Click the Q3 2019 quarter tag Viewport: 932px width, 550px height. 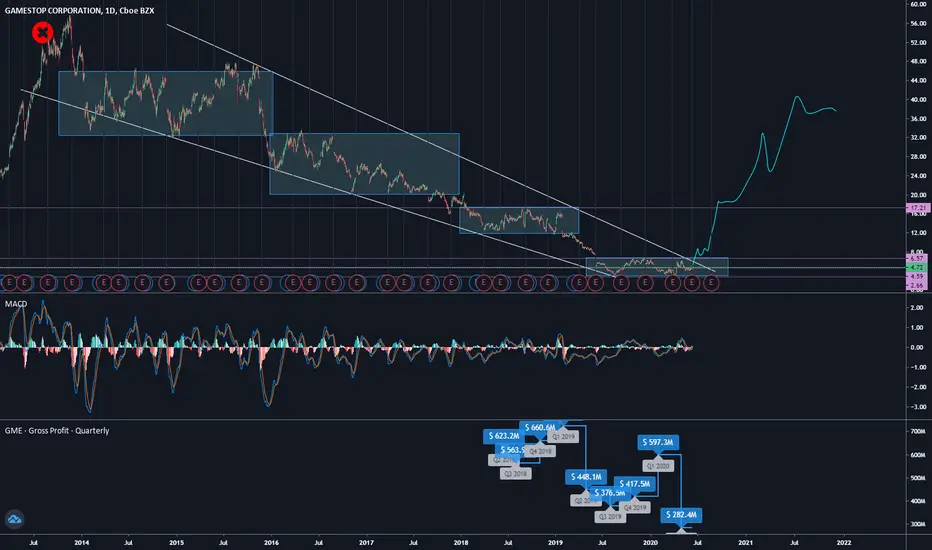610,517
